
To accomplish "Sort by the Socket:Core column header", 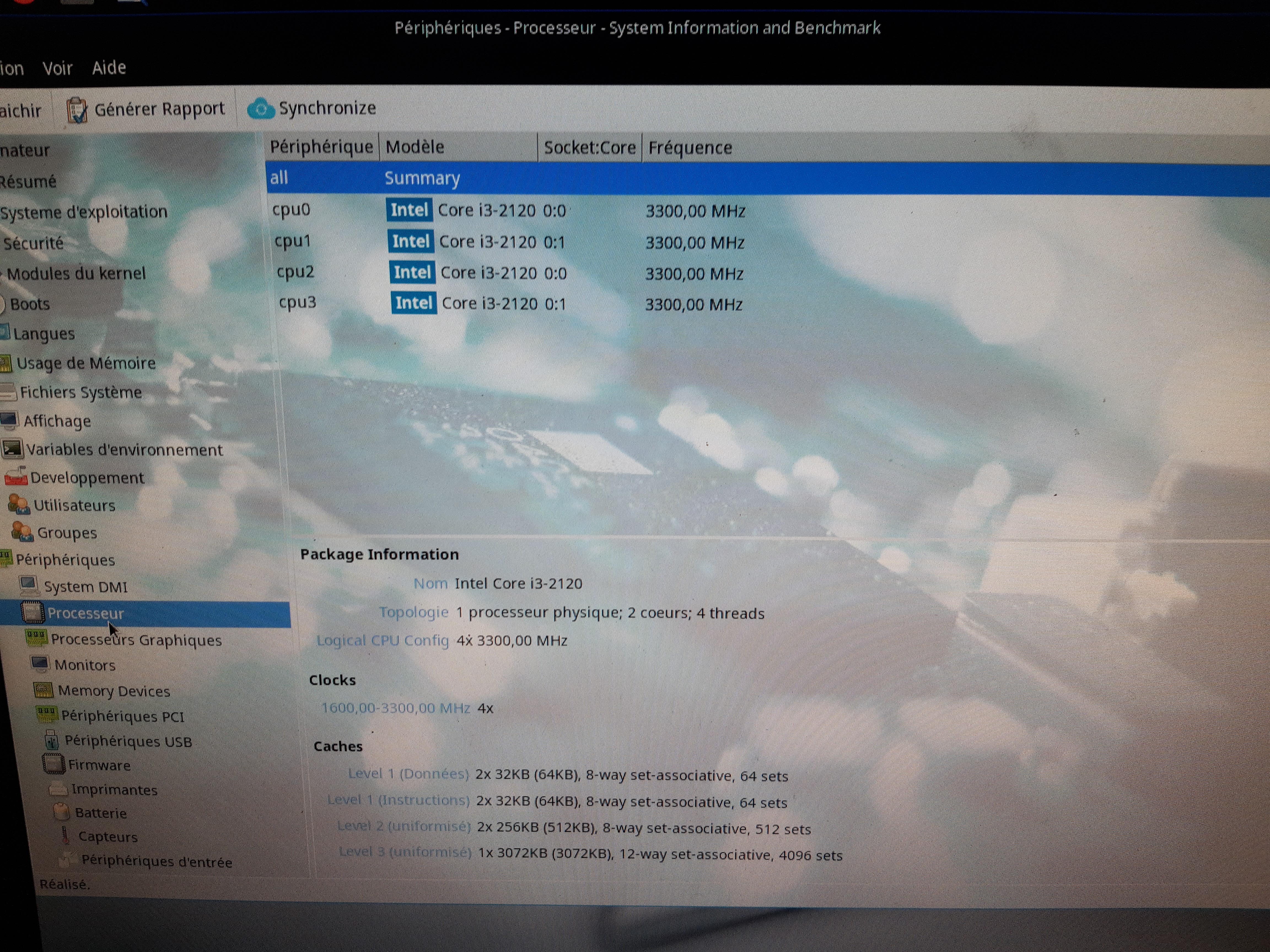I will click(x=590, y=148).
